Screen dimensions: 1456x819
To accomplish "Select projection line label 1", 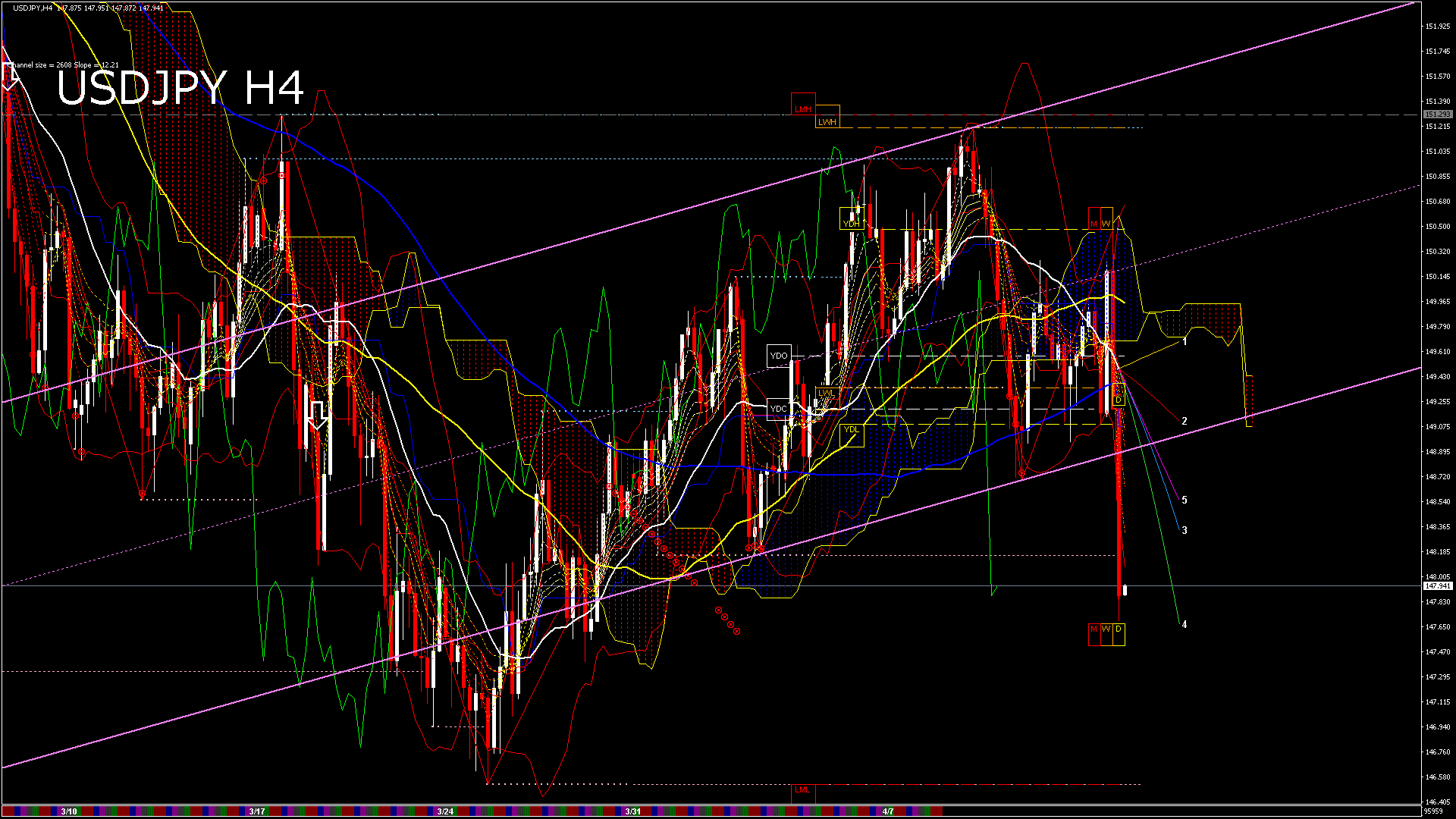I will coord(1185,342).
